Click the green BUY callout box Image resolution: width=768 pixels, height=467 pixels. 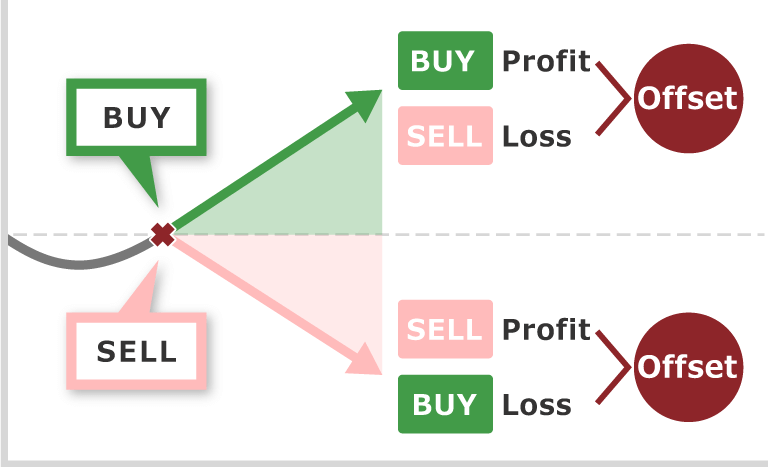(x=137, y=117)
